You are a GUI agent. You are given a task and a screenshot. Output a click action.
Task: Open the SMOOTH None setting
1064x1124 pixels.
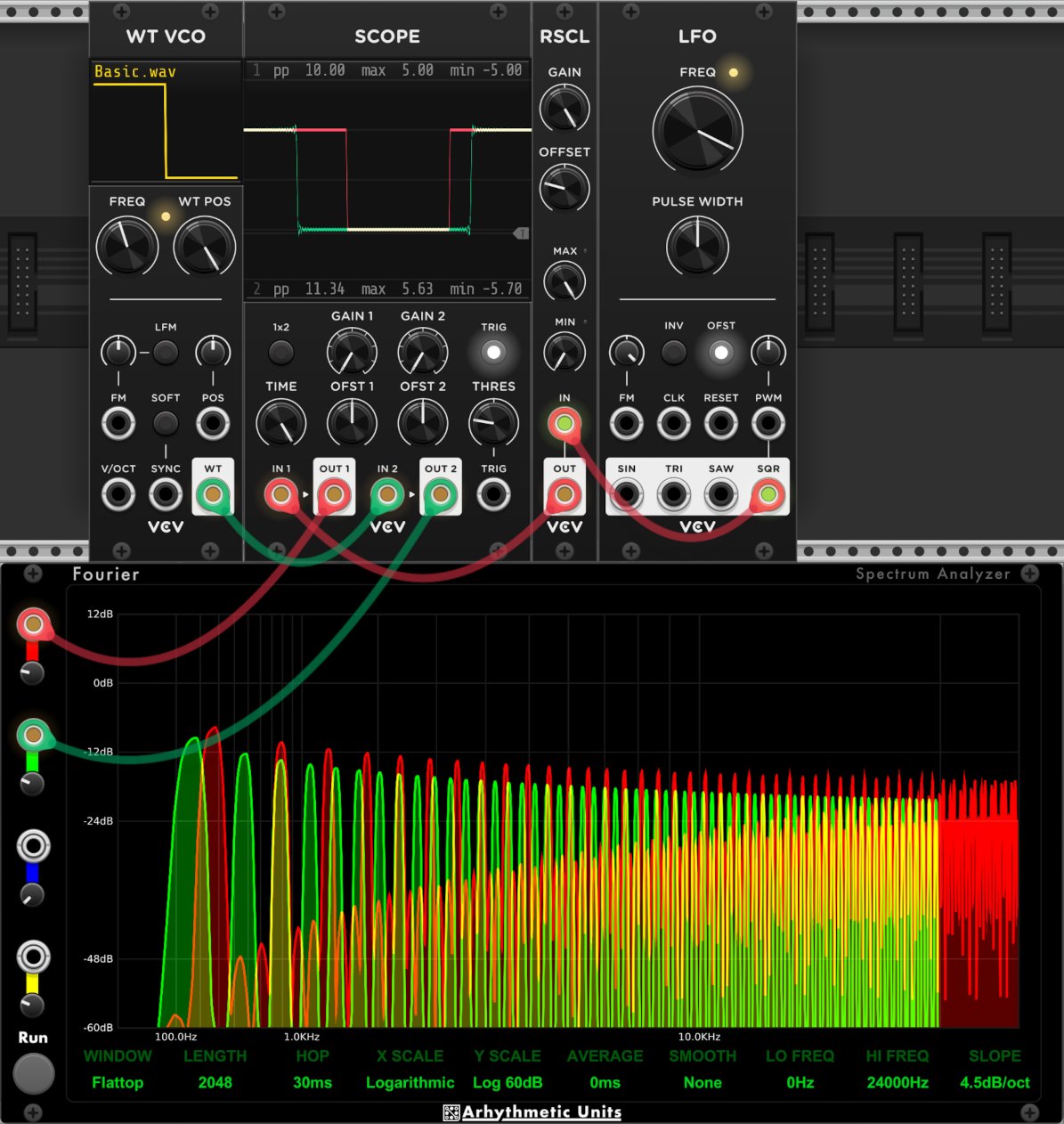click(x=703, y=1069)
